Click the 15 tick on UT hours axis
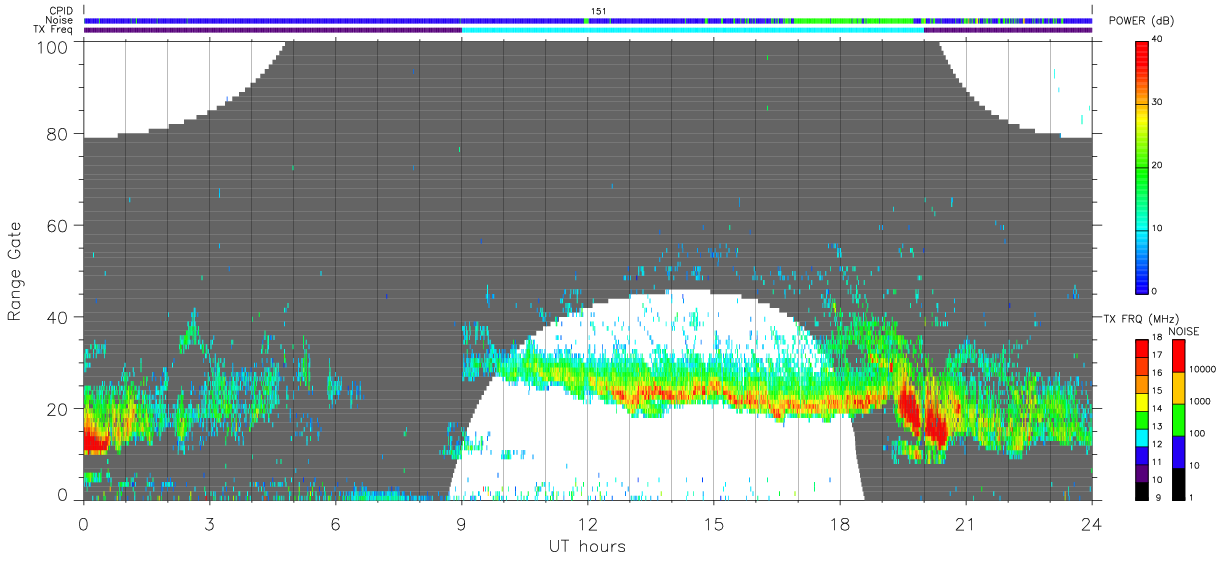 click(713, 524)
